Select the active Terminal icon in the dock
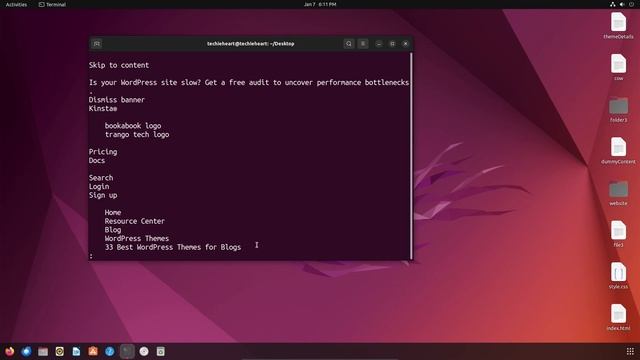 127,351
